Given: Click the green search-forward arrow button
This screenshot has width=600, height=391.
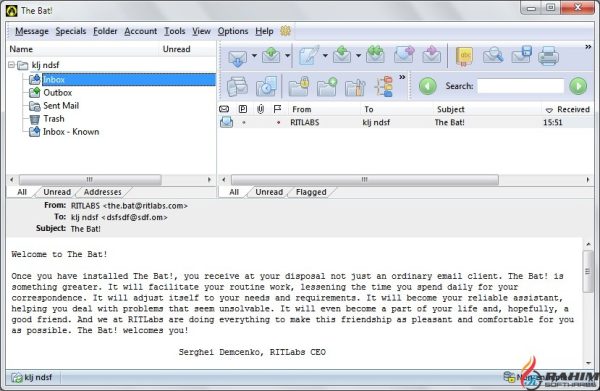Looking at the screenshot, I should [578, 86].
